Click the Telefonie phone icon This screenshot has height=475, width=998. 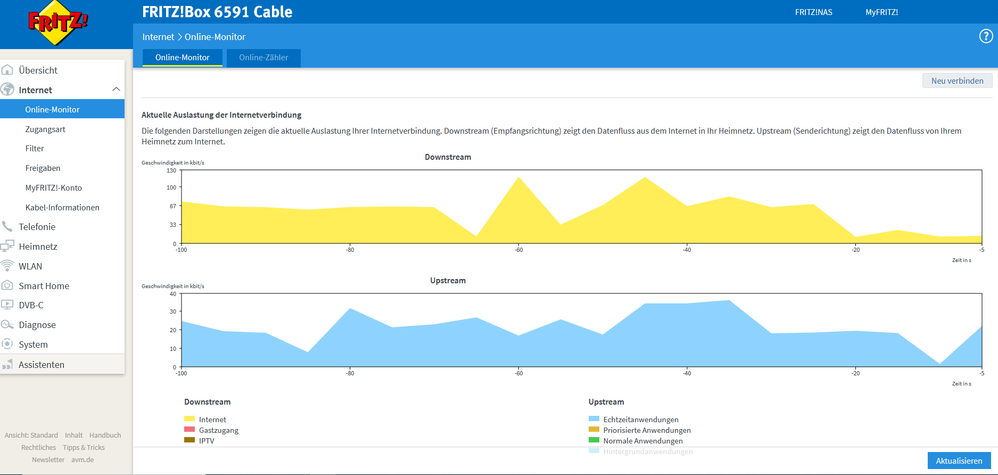tap(8, 227)
